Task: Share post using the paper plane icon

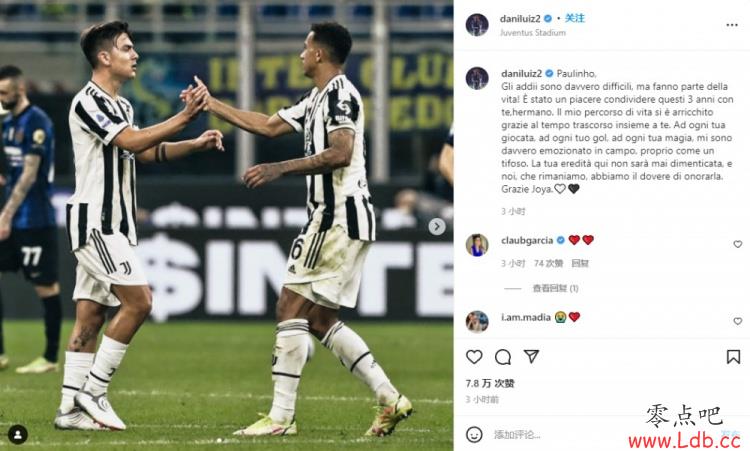Action: [531, 356]
